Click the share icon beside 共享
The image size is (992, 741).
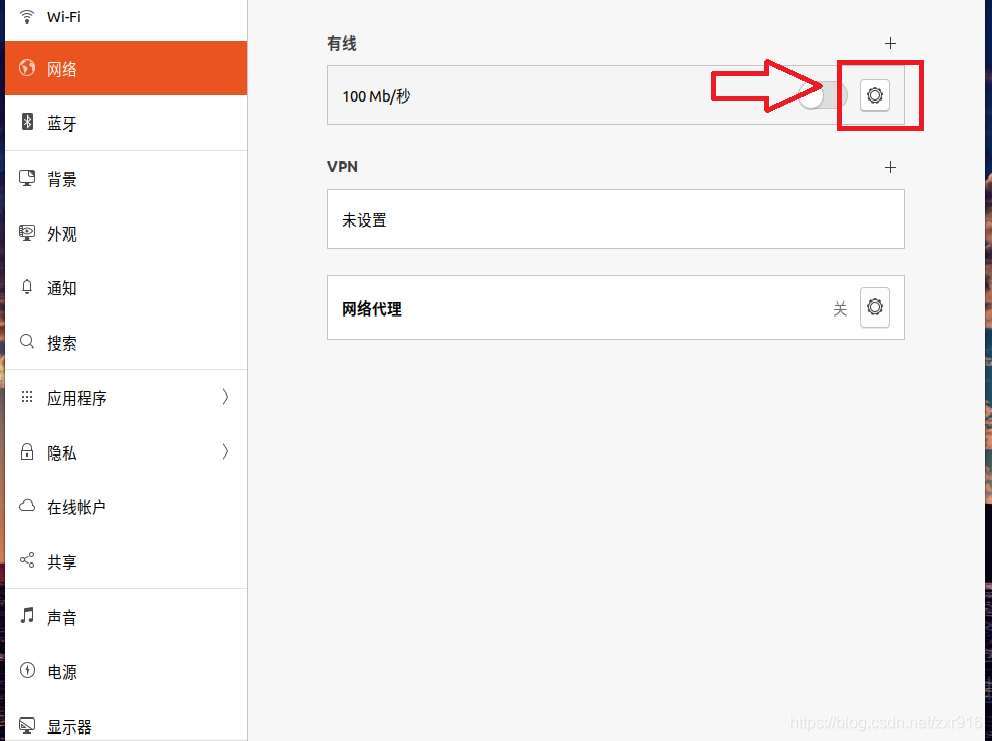pyautogui.click(x=27, y=560)
